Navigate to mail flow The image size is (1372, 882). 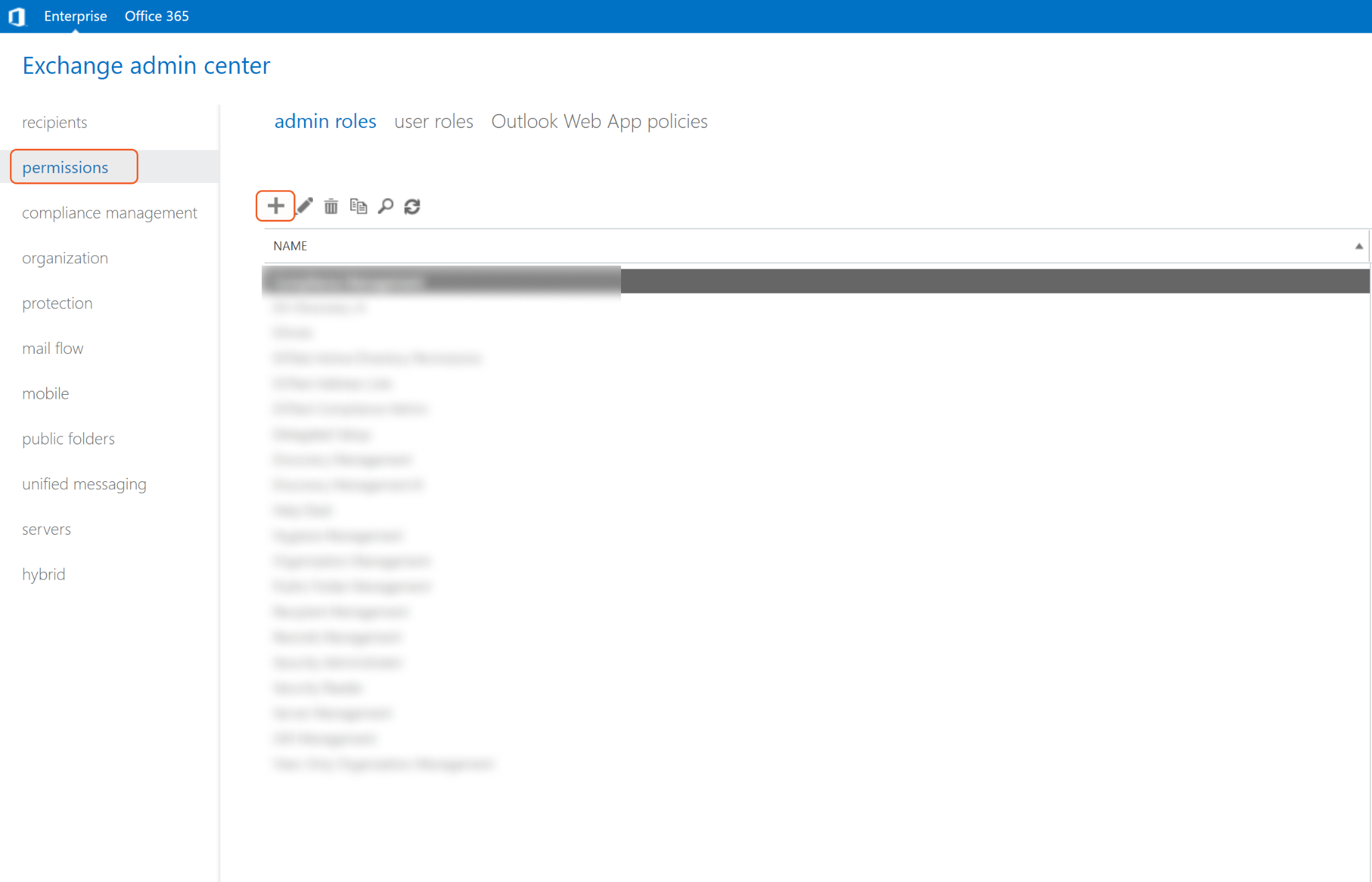[x=52, y=349]
